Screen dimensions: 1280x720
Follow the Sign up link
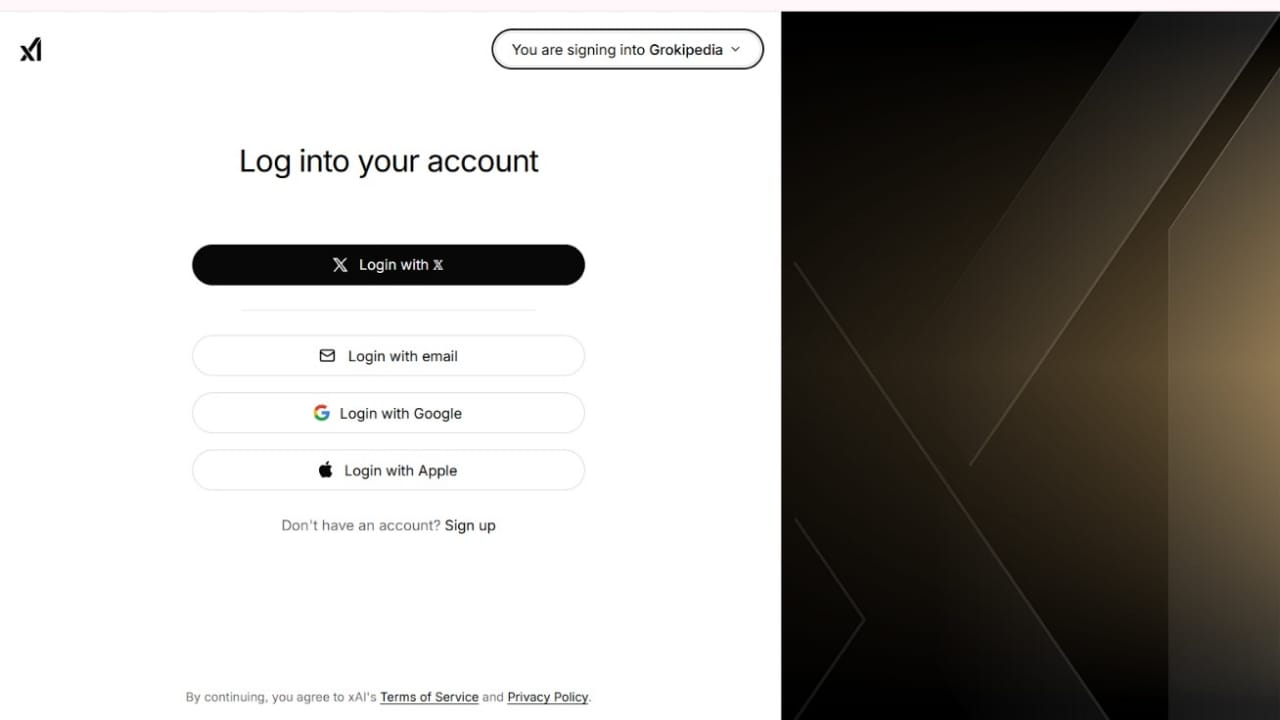tap(470, 526)
